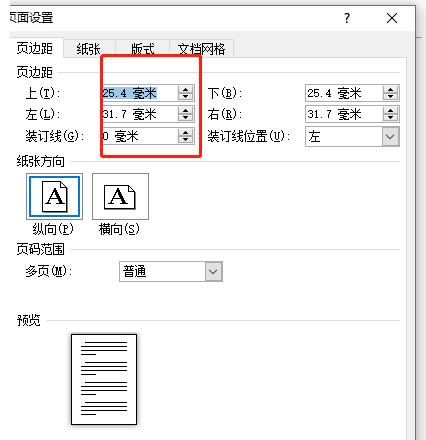Increase the 装订线(G) gutter value

pyautogui.click(x=186, y=132)
